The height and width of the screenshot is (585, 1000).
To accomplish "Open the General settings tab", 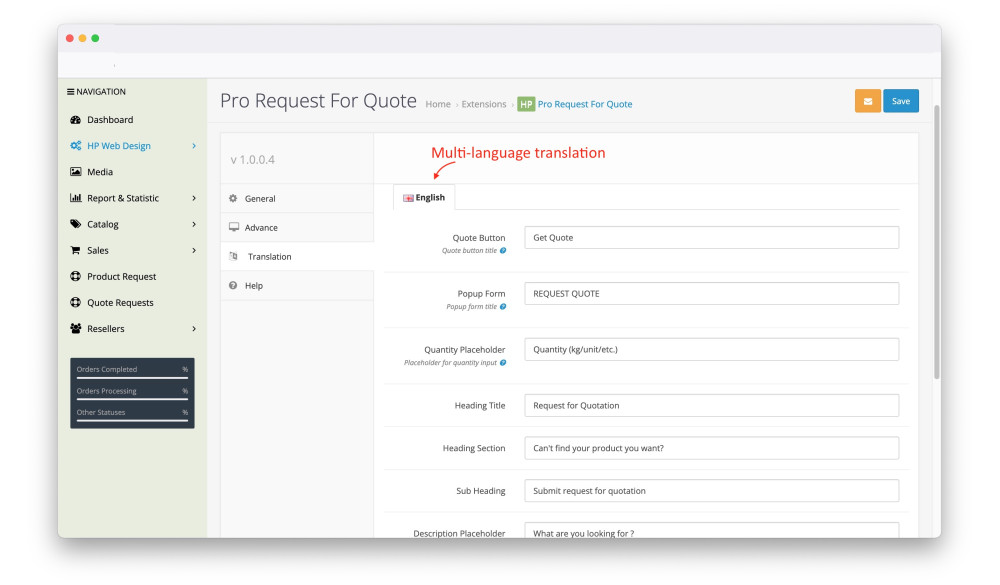I will click(x=259, y=199).
